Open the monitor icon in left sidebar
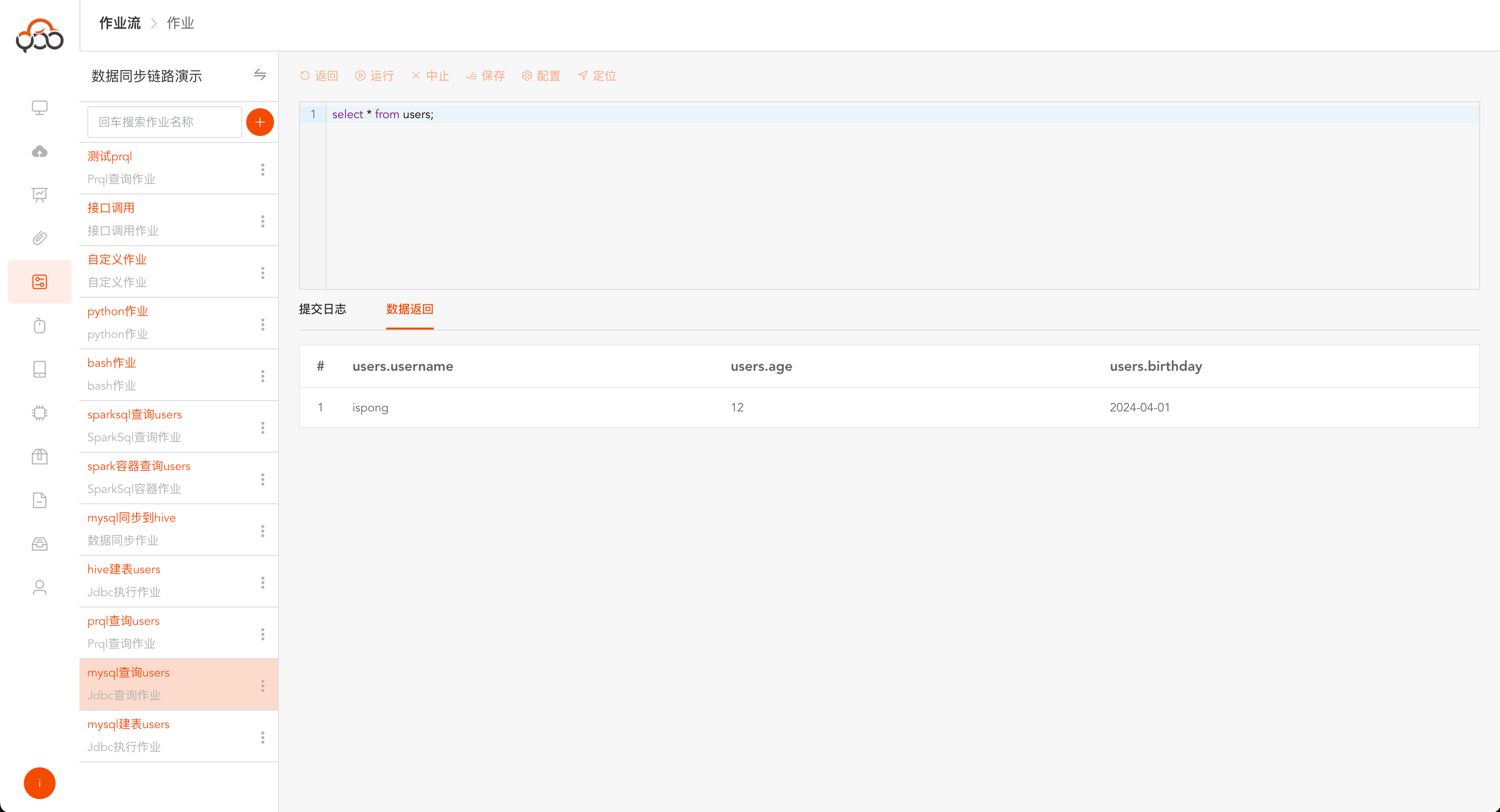Viewport: 1500px width, 812px height. [x=40, y=108]
